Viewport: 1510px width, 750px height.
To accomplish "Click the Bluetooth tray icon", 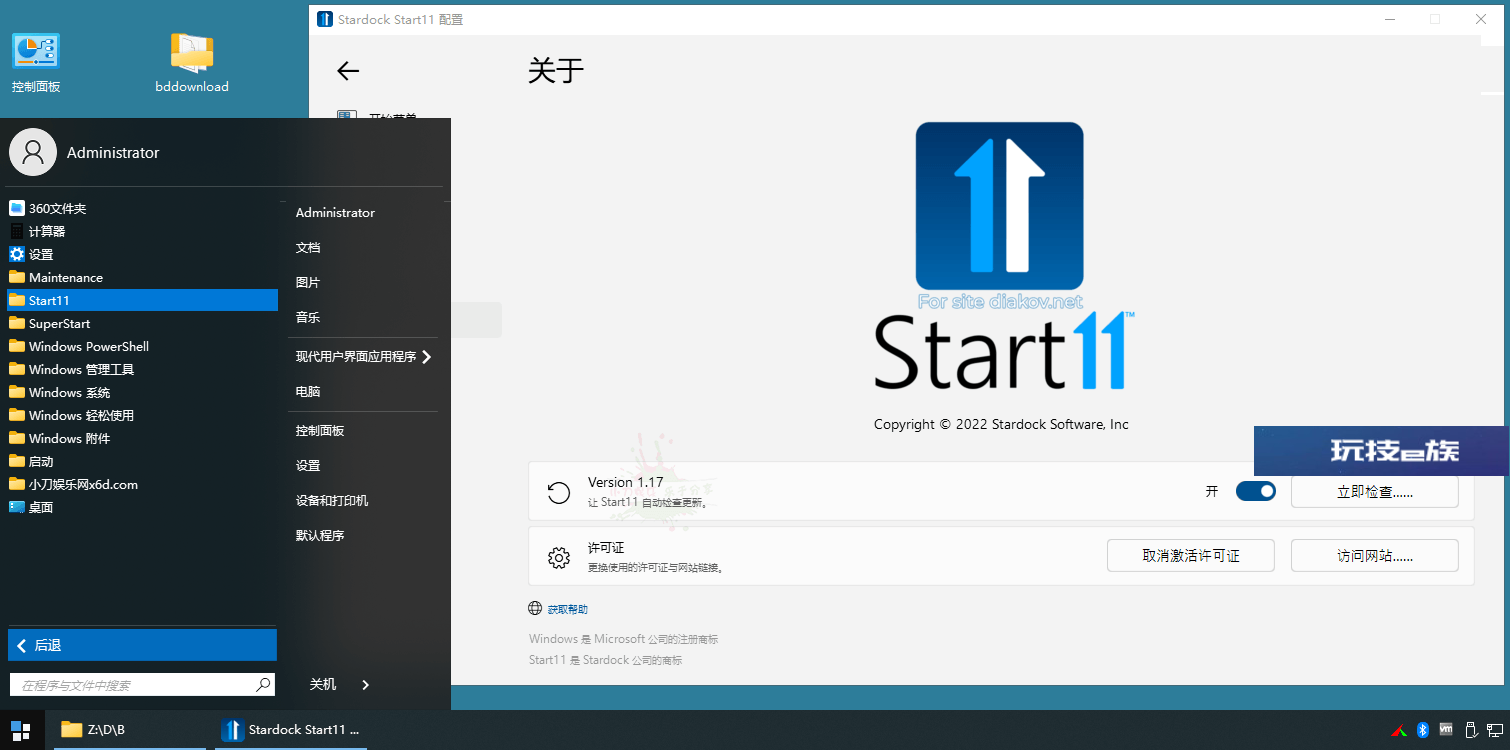I will pyautogui.click(x=1422, y=730).
